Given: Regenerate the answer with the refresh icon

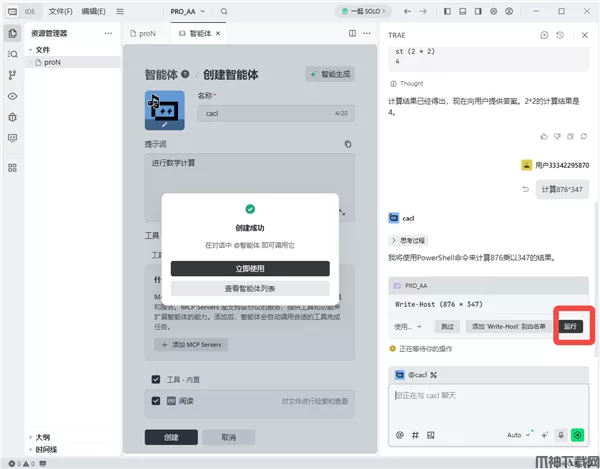Looking at the screenshot, I should (x=584, y=136).
